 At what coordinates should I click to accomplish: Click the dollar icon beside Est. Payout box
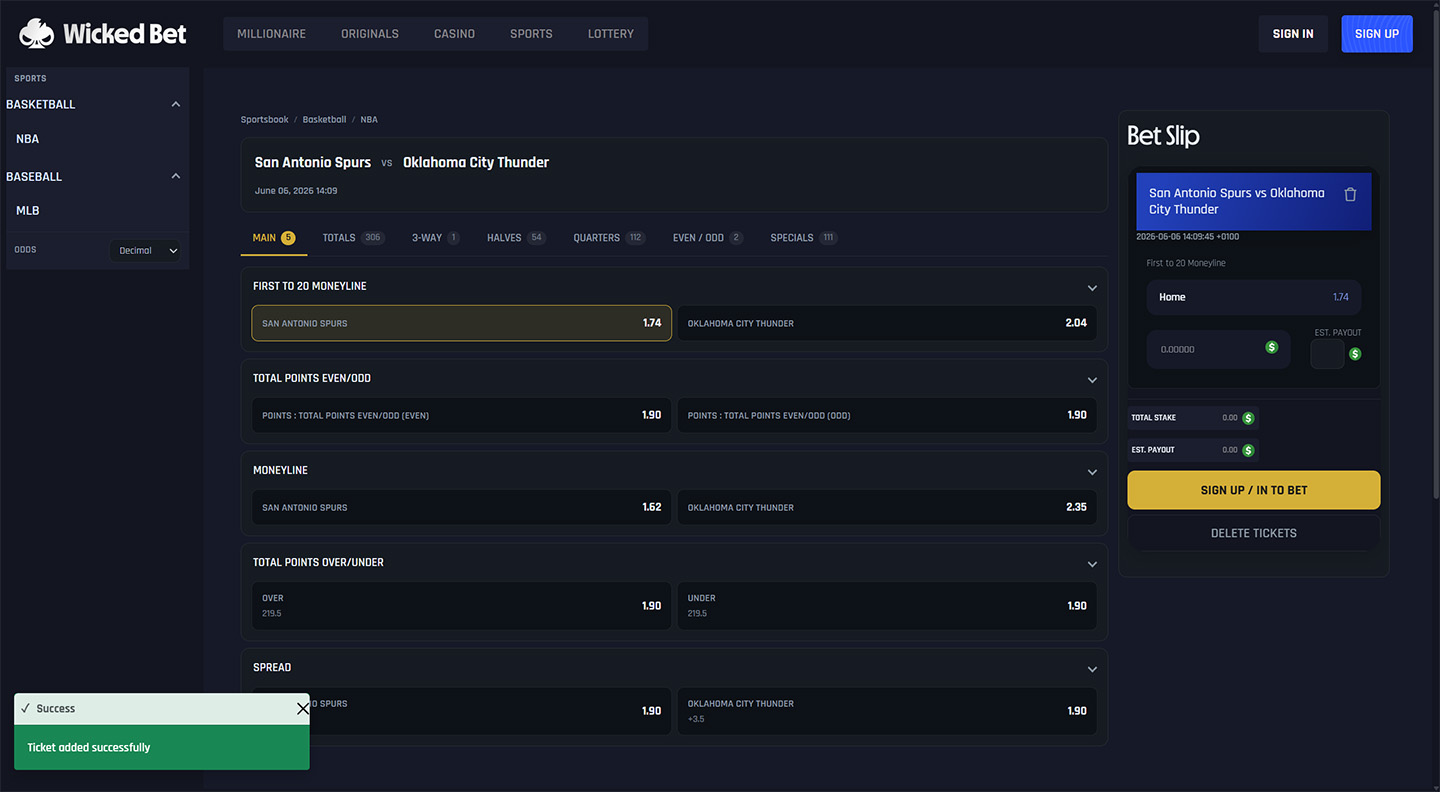click(1355, 353)
